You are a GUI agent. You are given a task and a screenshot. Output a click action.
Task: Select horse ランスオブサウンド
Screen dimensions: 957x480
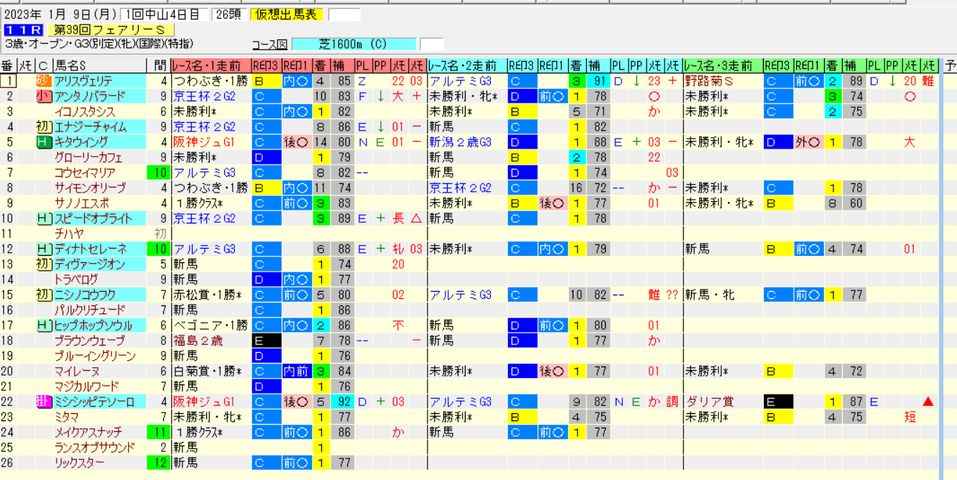click(x=99, y=447)
